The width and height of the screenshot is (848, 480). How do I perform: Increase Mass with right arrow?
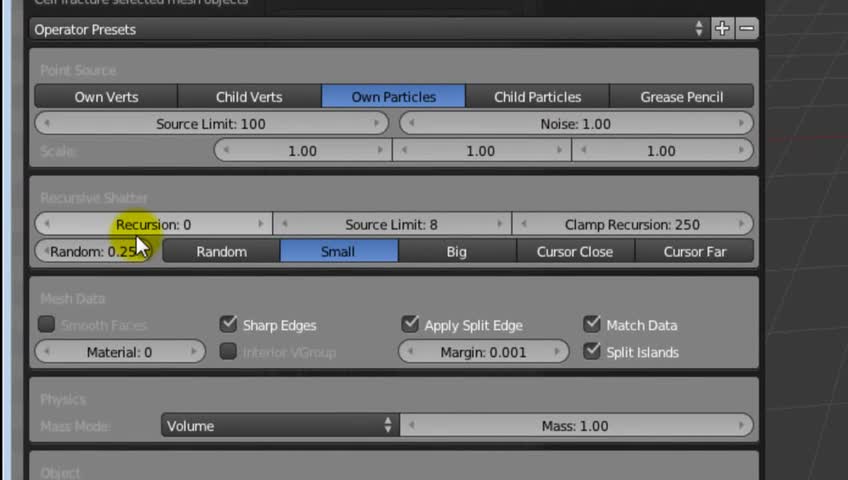click(741, 425)
